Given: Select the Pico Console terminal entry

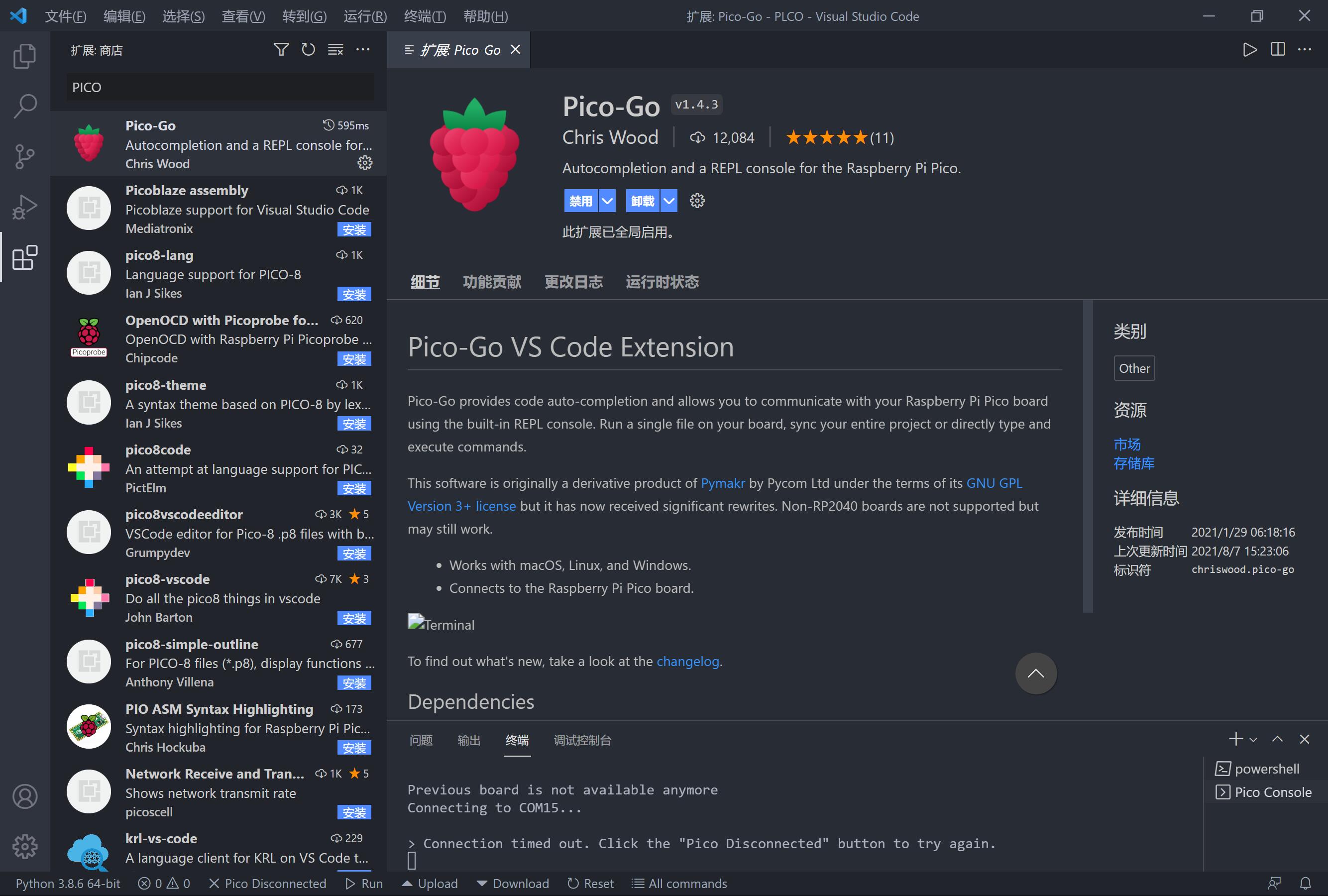Looking at the screenshot, I should [x=1265, y=792].
